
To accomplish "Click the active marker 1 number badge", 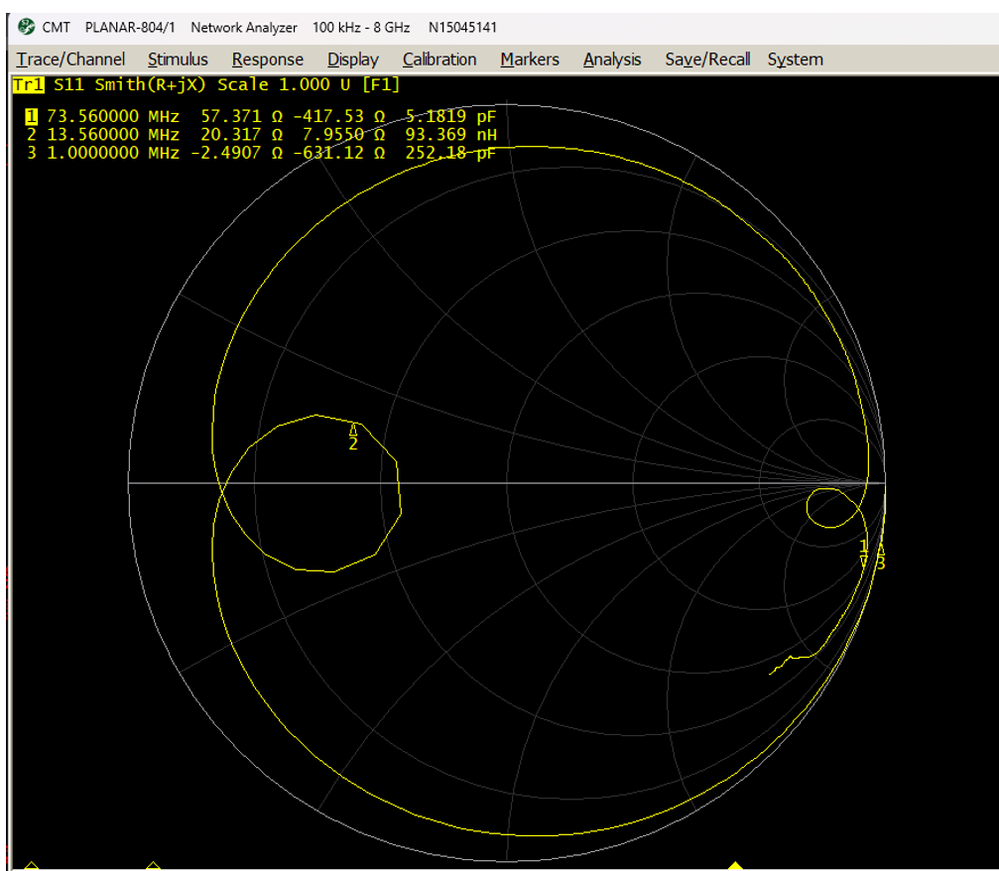I will point(30,117).
